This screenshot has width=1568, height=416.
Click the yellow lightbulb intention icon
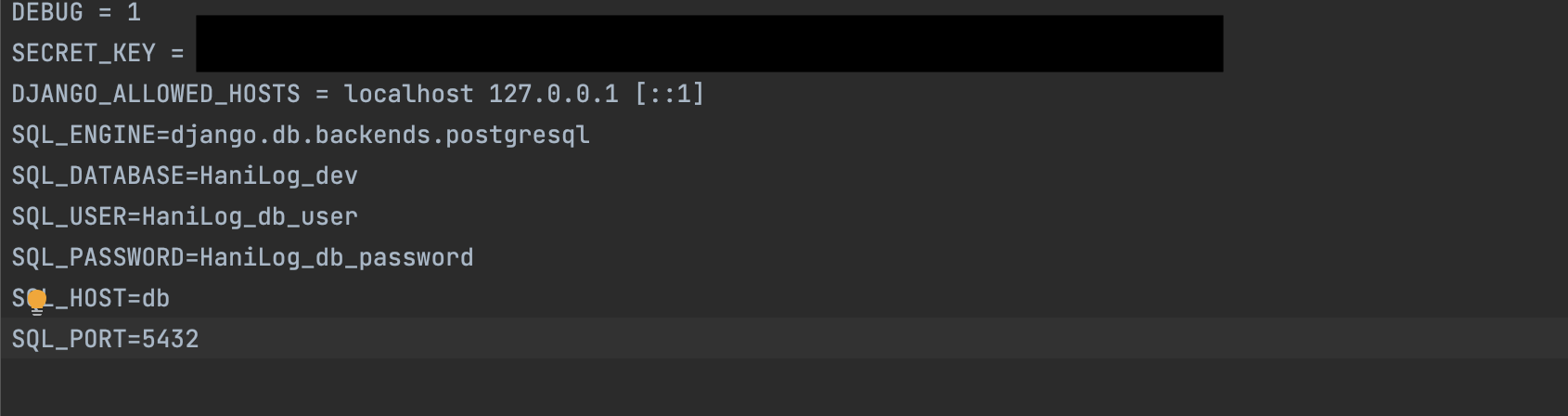pyautogui.click(x=36, y=301)
